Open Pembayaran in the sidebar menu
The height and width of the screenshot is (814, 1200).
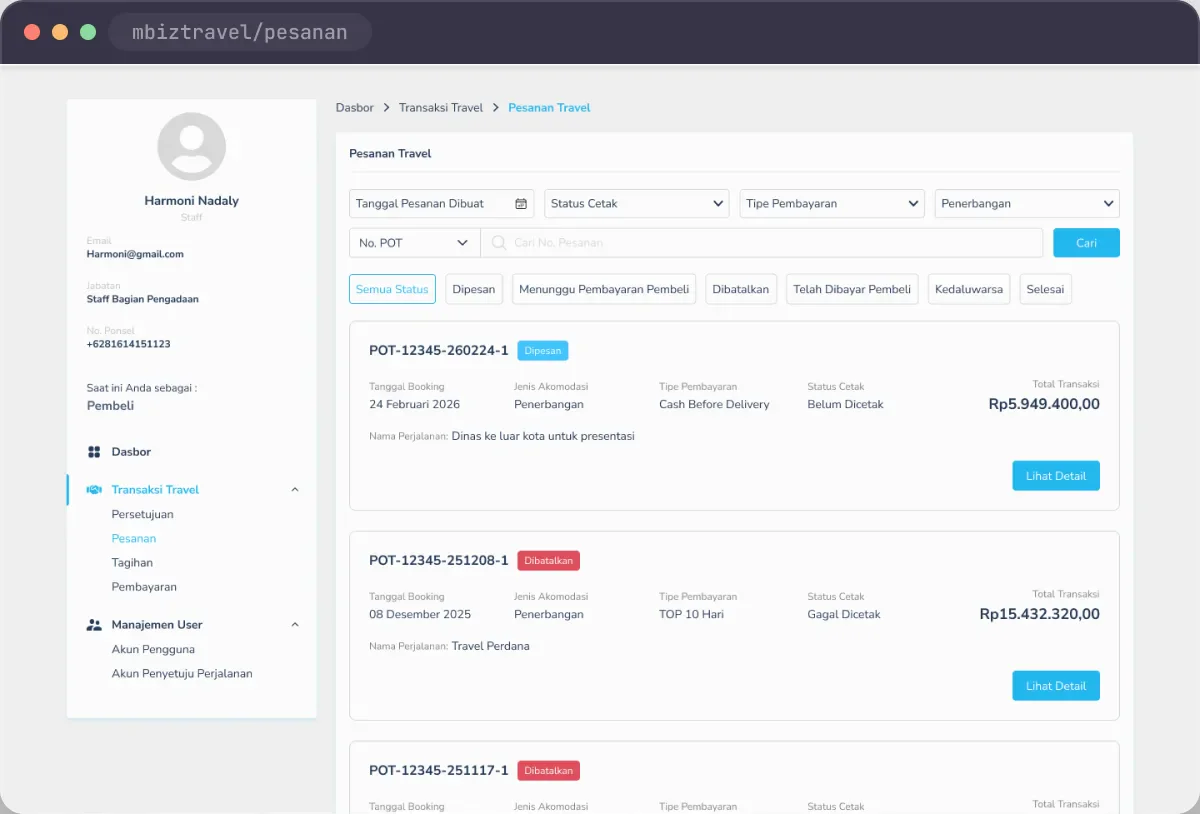point(144,587)
